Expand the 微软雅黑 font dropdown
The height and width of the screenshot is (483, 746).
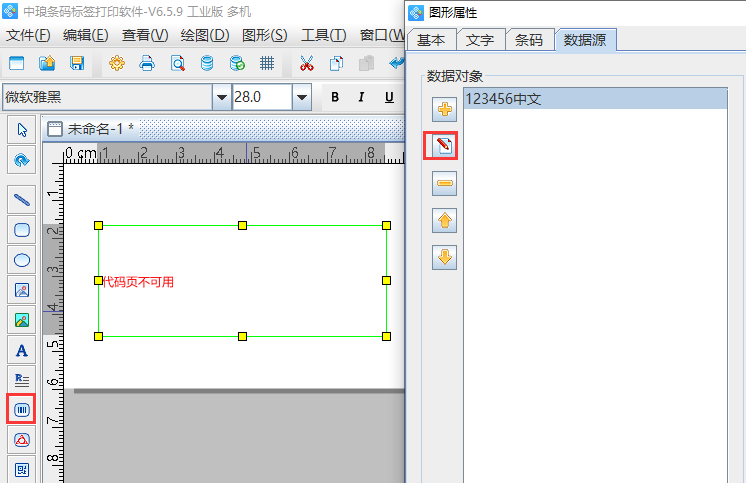(221, 97)
